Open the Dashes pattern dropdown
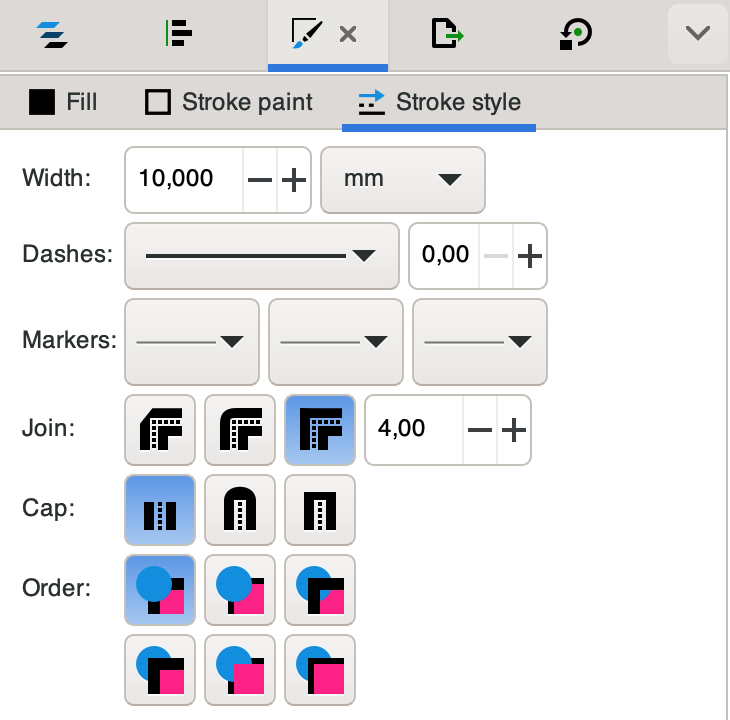The image size is (730, 720). coord(260,255)
